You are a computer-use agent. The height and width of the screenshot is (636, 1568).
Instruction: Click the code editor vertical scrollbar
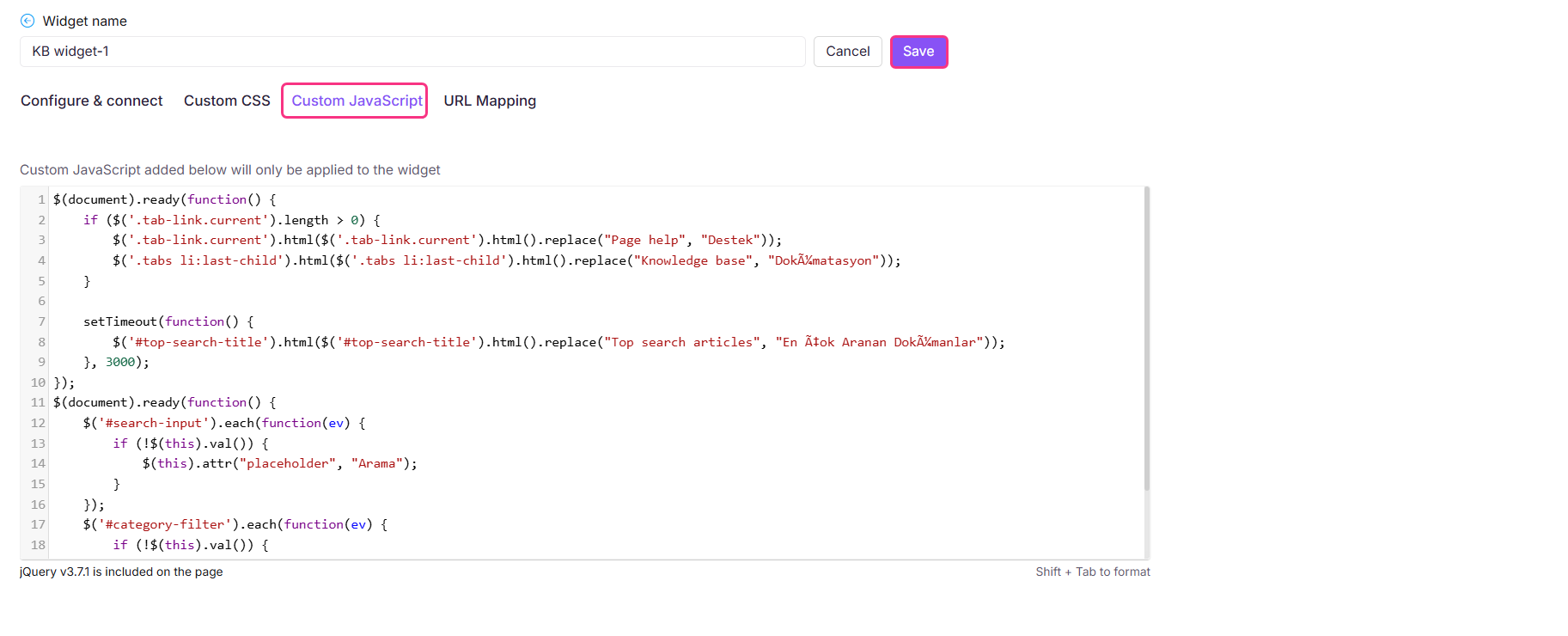pyautogui.click(x=1147, y=339)
